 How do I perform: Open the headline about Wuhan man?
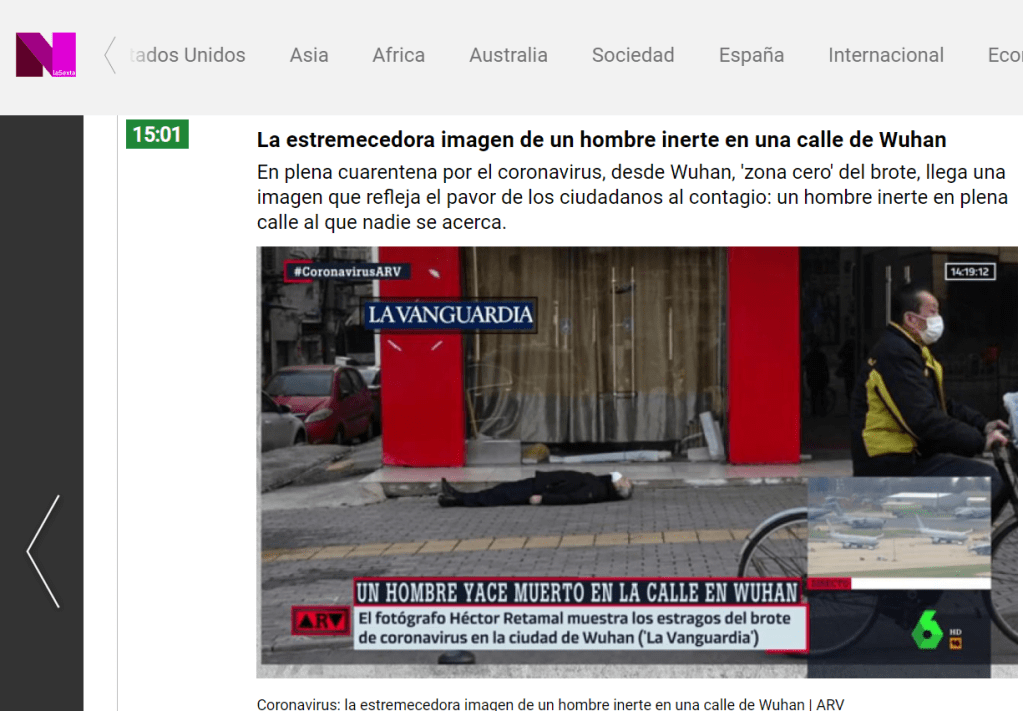coord(601,139)
